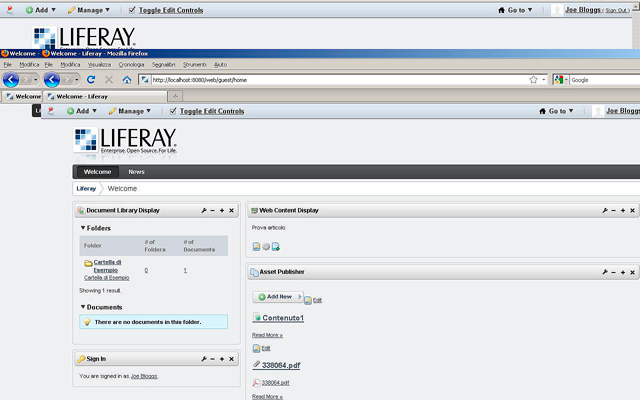Open Configuration wrench of Asset Publisher

pos(604,272)
